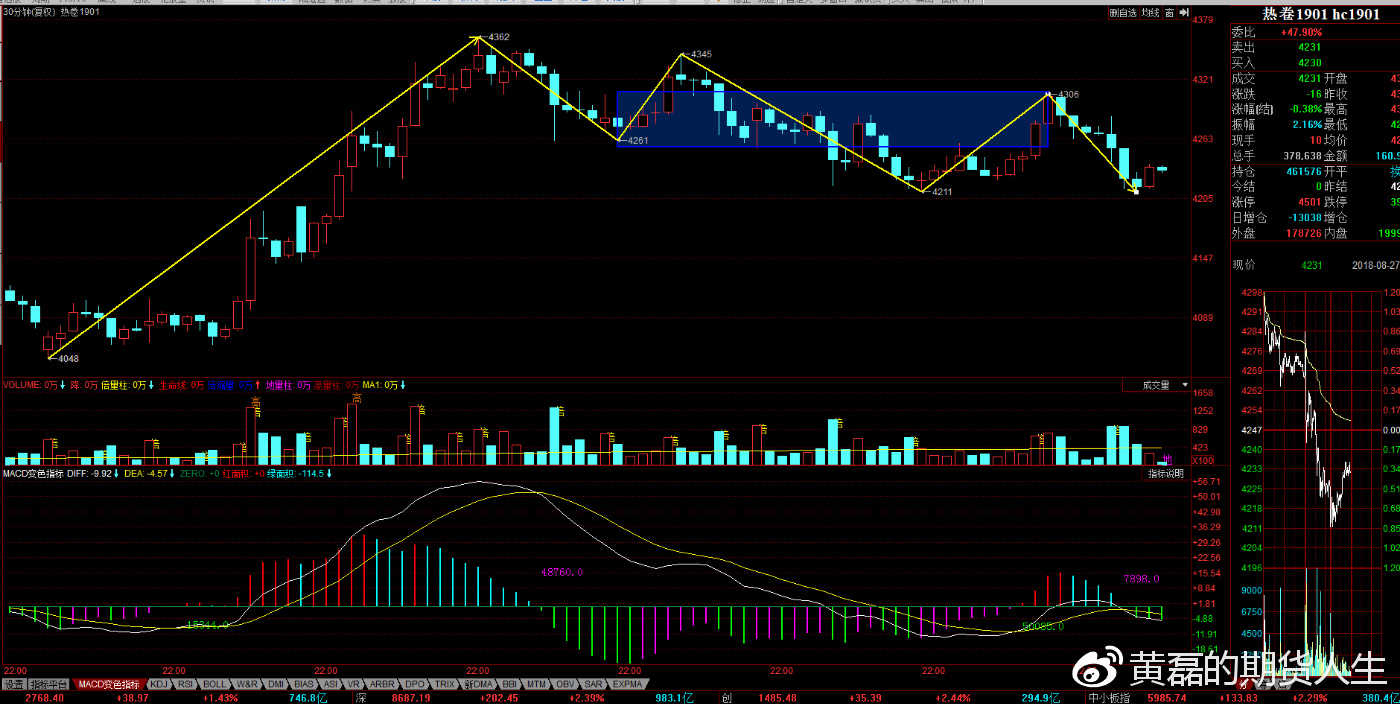The image size is (1400, 704).
Task: Click the 日增仓 -13038 value
Action: pyautogui.click(x=1304, y=217)
